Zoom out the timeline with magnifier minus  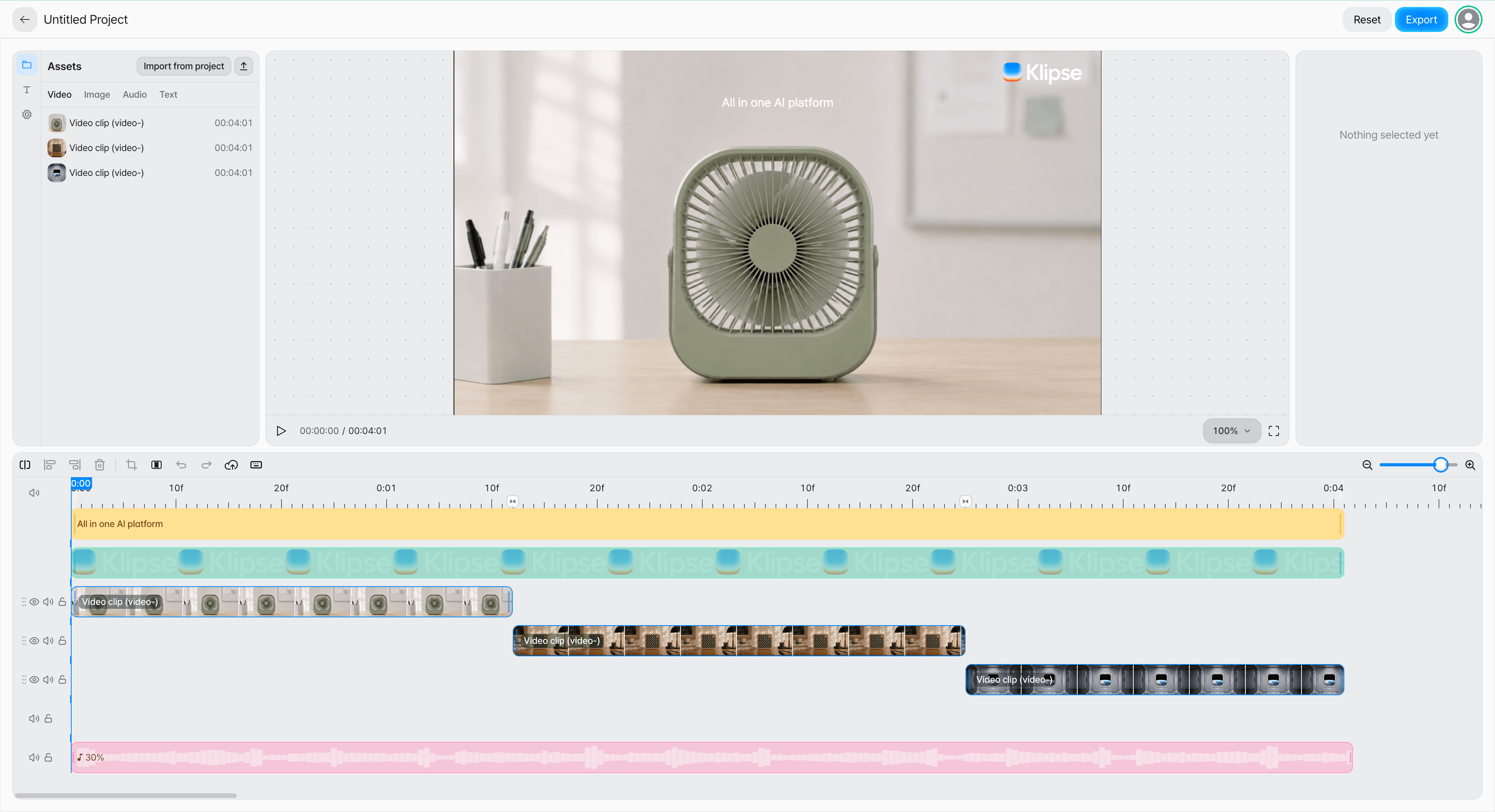pos(1367,465)
